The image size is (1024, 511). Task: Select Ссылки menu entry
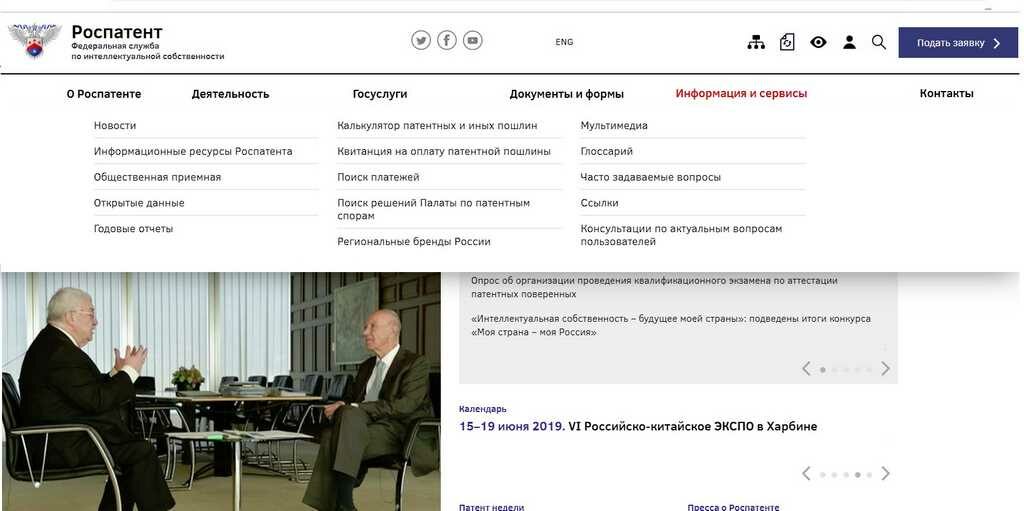tap(600, 203)
